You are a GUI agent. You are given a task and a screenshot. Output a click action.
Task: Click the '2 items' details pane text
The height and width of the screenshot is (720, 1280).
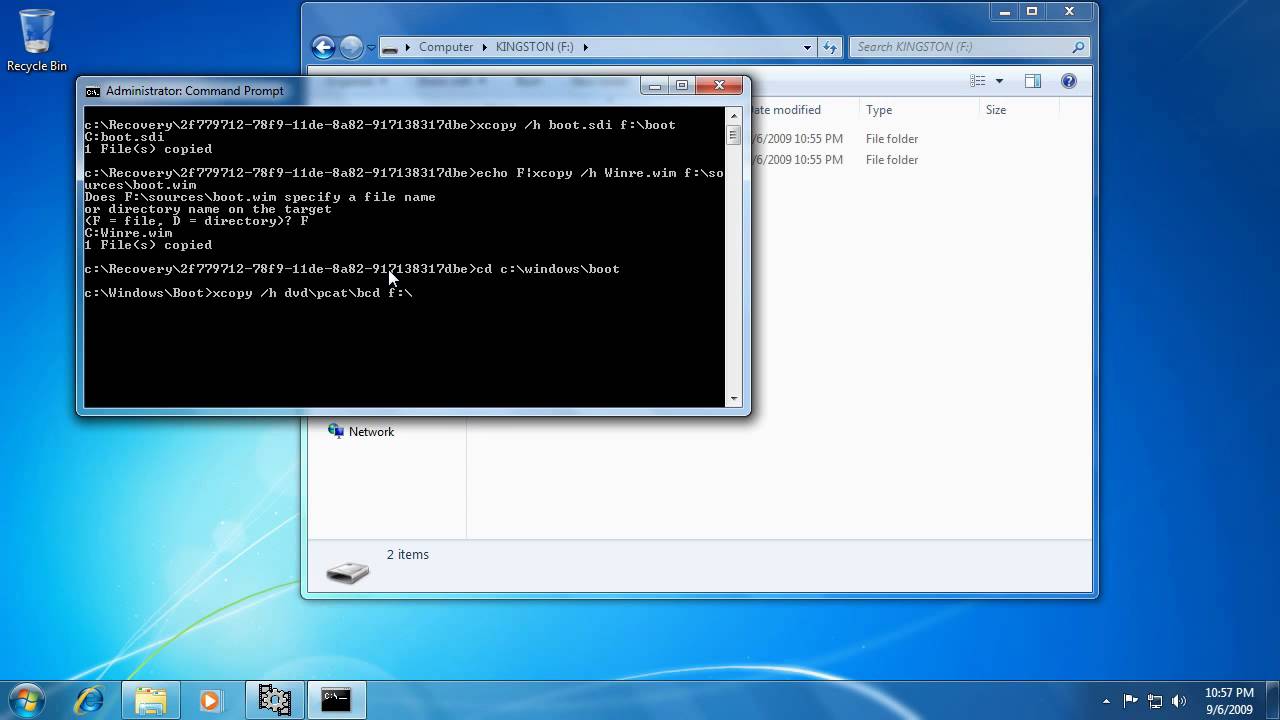[x=408, y=554]
